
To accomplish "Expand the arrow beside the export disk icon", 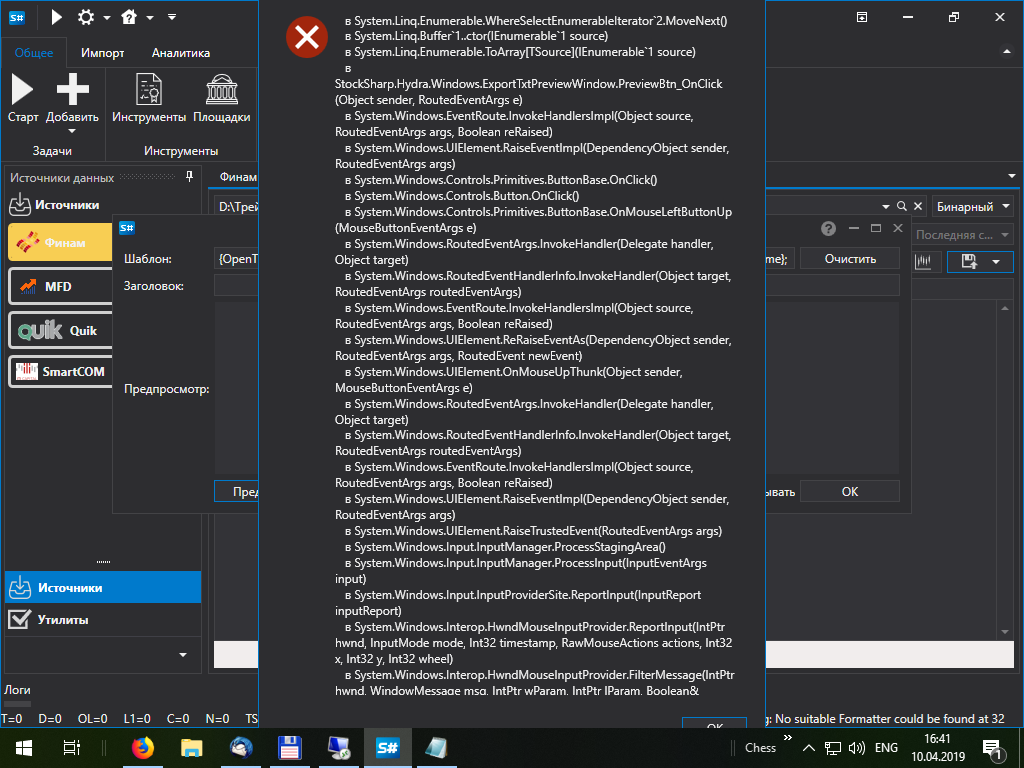I will point(996,263).
